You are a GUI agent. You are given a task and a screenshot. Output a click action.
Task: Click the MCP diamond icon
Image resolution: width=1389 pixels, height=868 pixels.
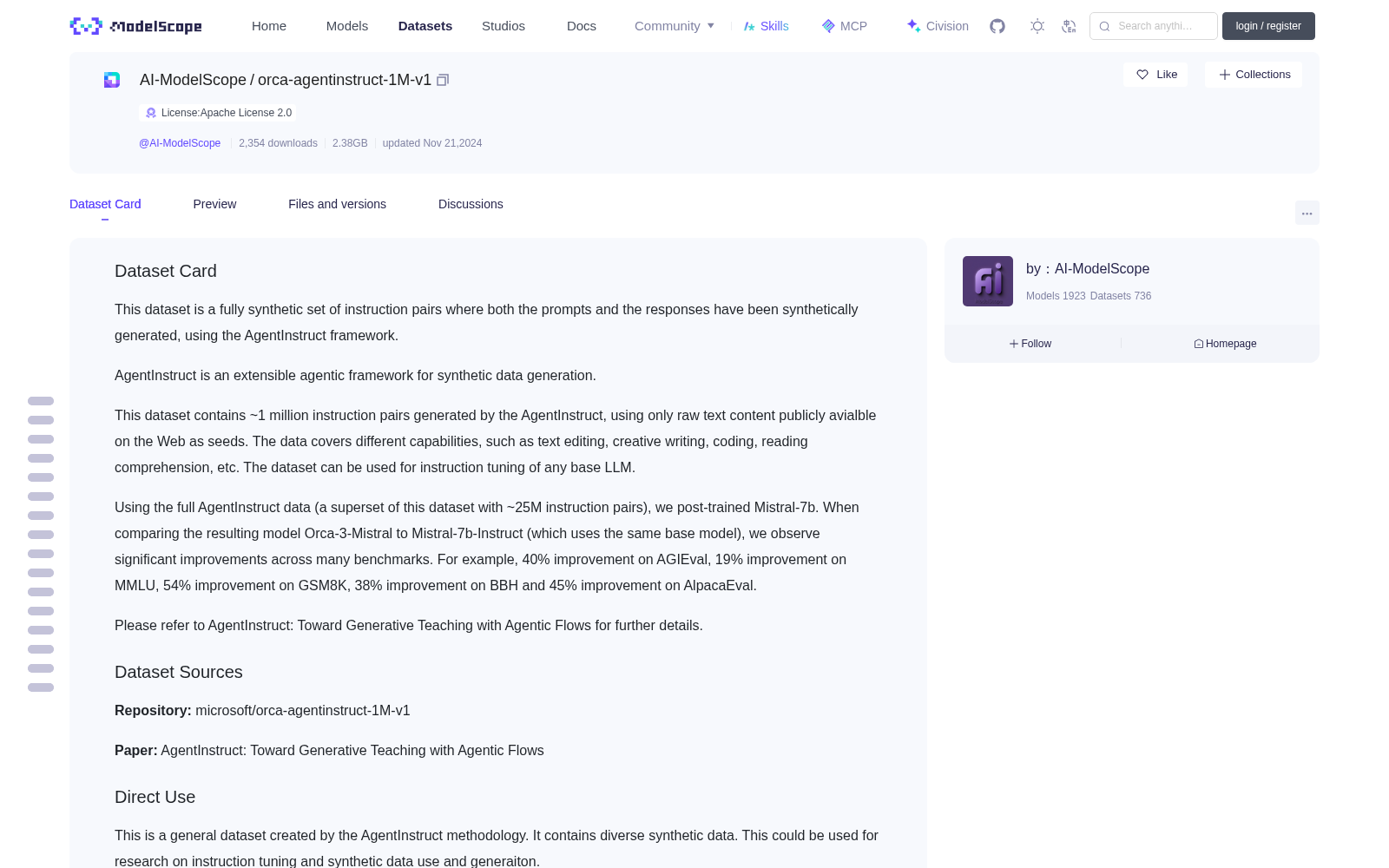[x=828, y=26]
